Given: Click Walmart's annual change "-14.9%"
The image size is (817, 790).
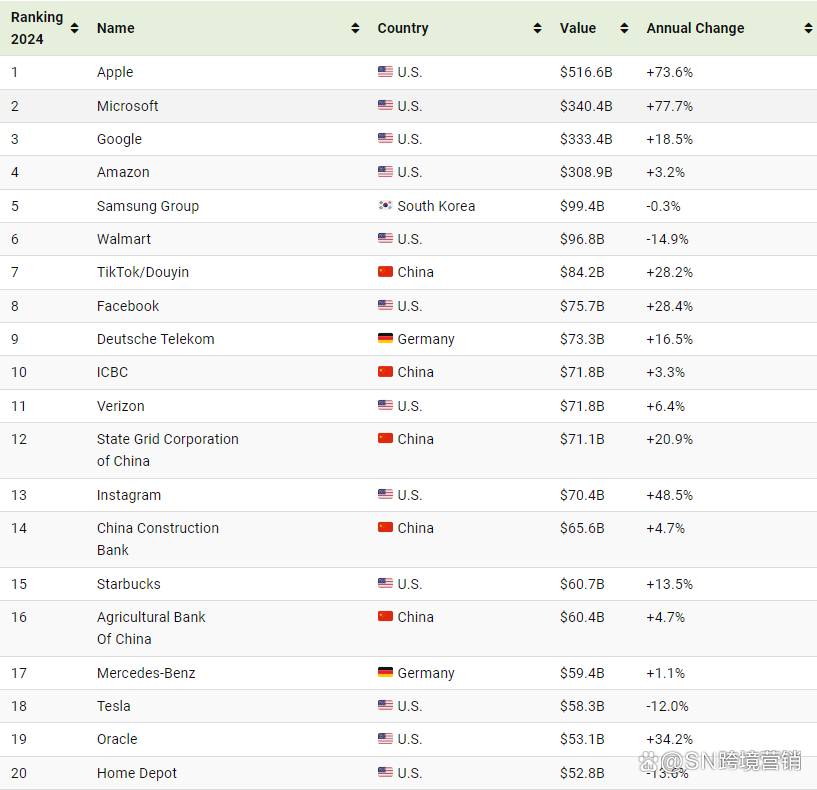Looking at the screenshot, I should point(667,239).
